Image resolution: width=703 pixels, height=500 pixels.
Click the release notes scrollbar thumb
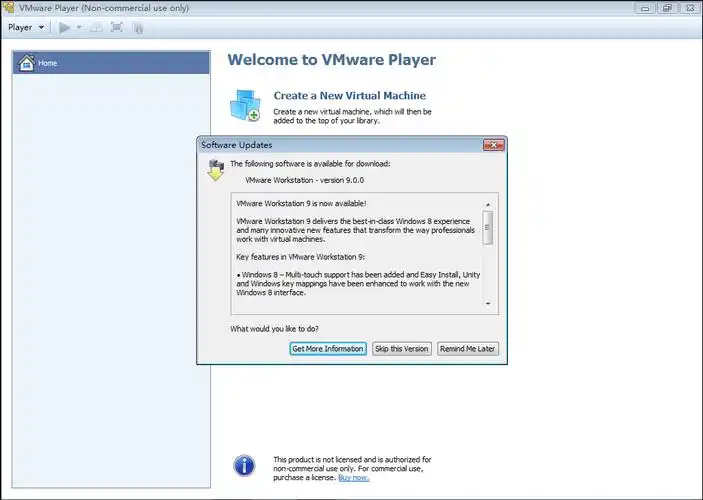pyautogui.click(x=488, y=227)
